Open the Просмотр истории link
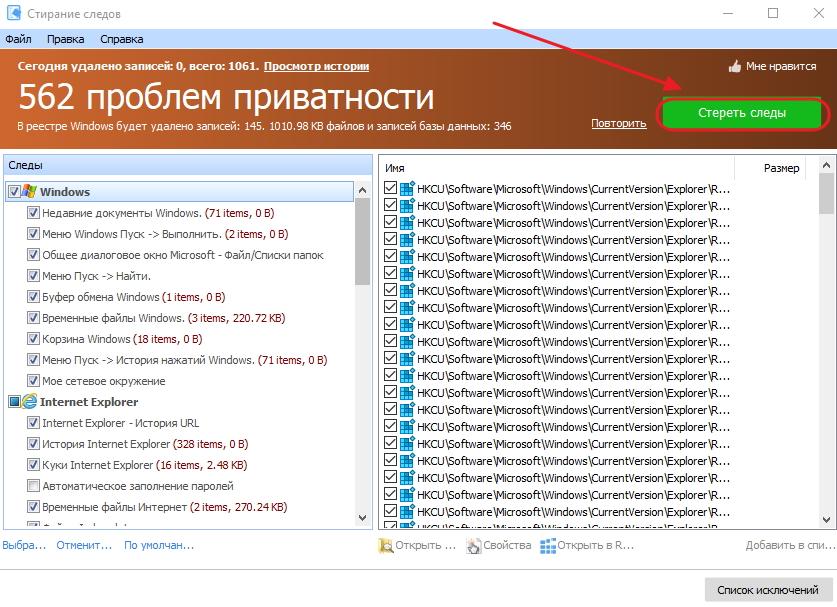The width and height of the screenshot is (837, 607). click(316, 66)
